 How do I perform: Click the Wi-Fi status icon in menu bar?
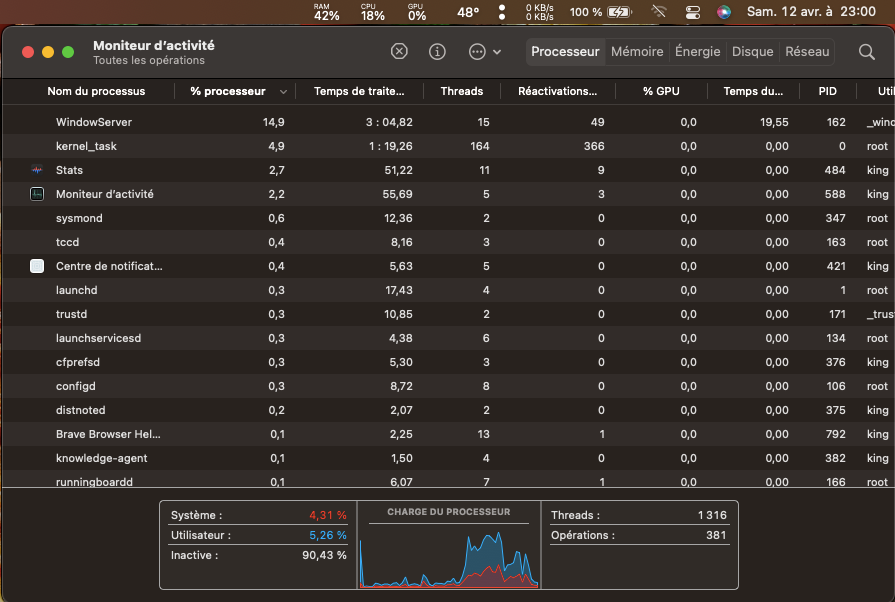(x=658, y=12)
